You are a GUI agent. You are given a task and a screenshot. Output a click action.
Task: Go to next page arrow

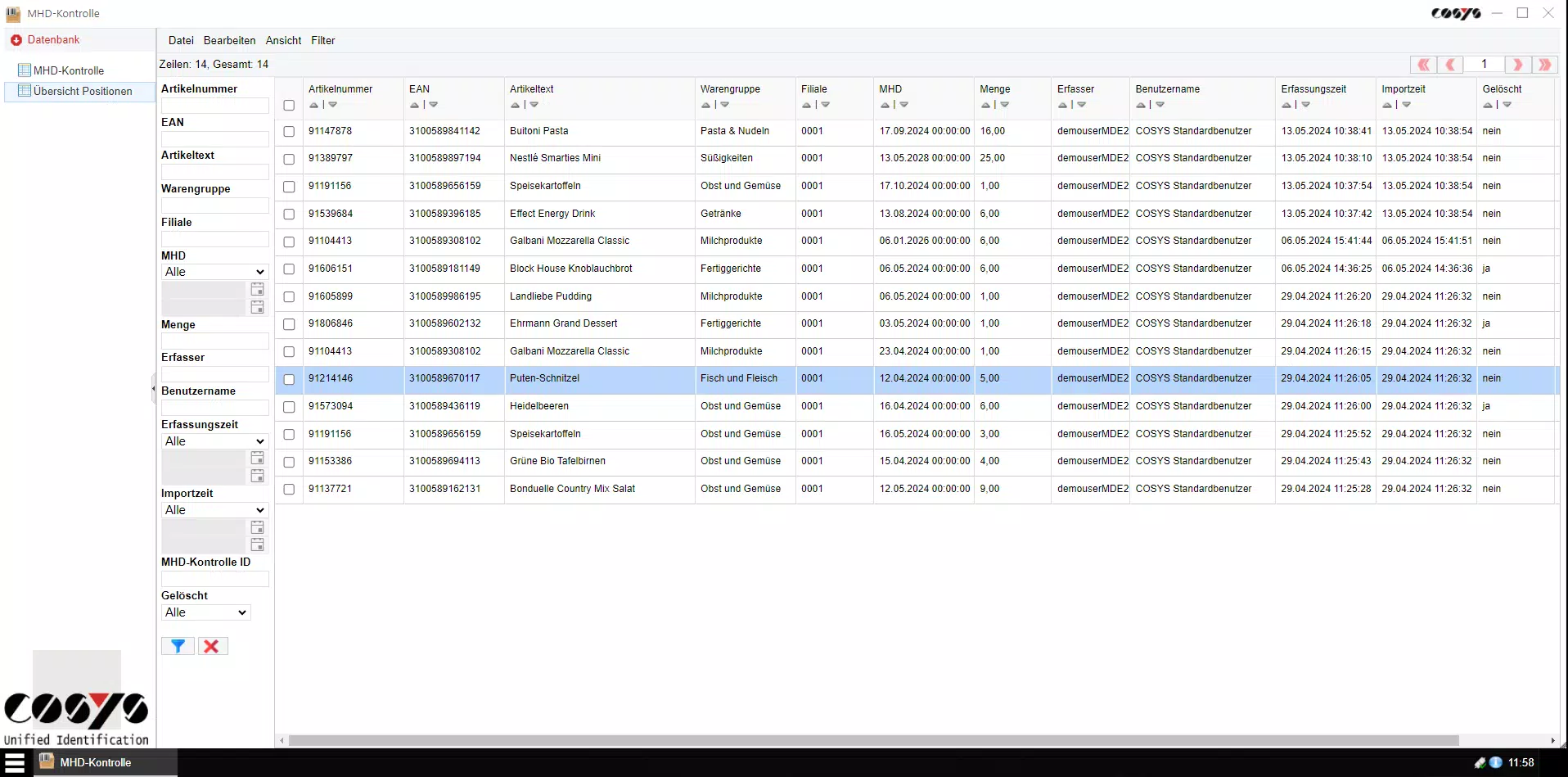coord(1517,65)
